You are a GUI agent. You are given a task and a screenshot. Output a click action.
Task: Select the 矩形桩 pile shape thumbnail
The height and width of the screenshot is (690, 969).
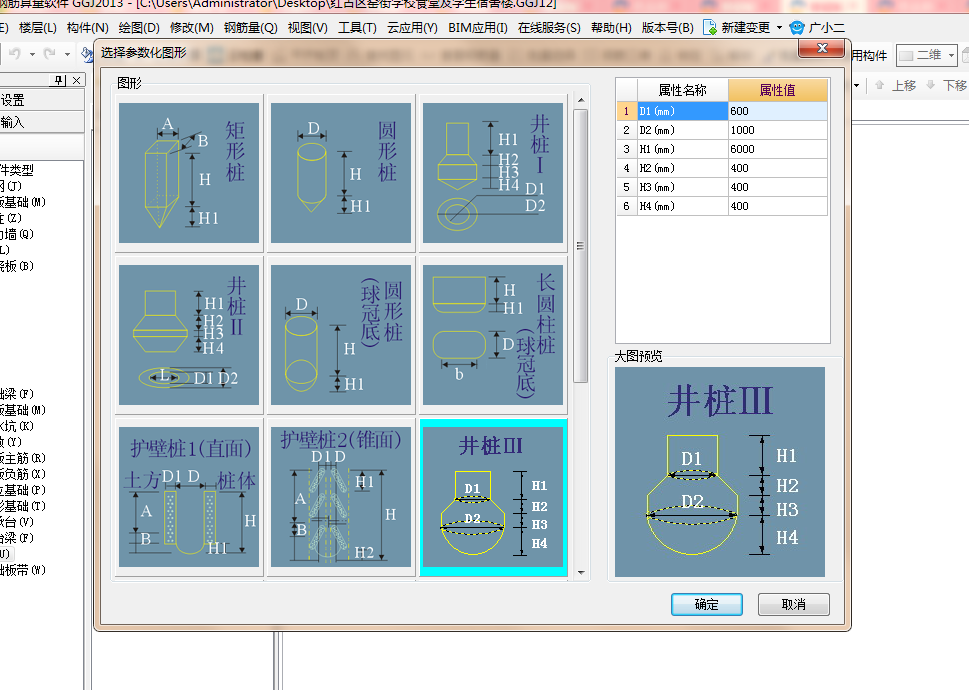click(189, 173)
